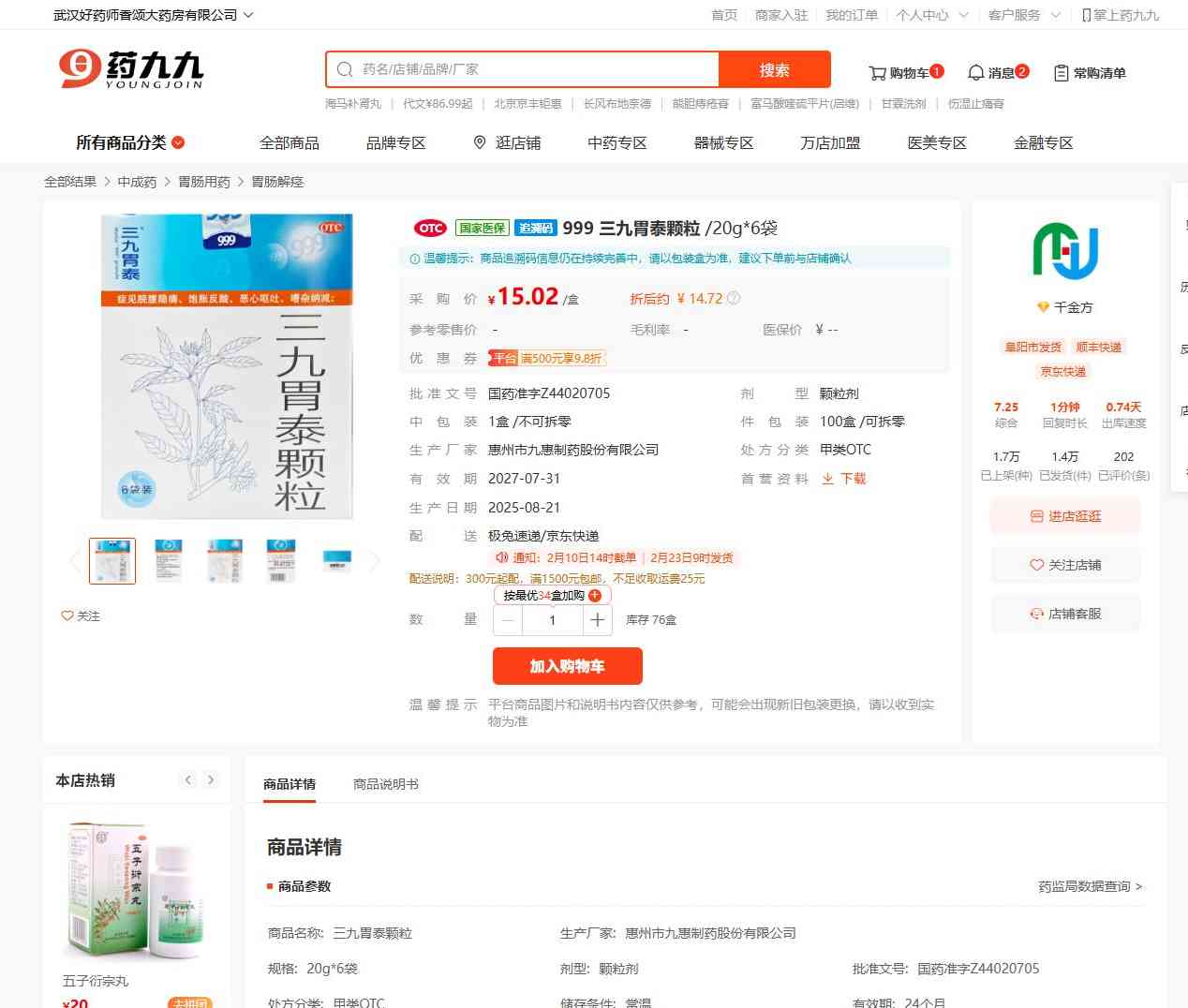Switch to the product instructions tab
The width and height of the screenshot is (1188, 1008).
coord(386,784)
